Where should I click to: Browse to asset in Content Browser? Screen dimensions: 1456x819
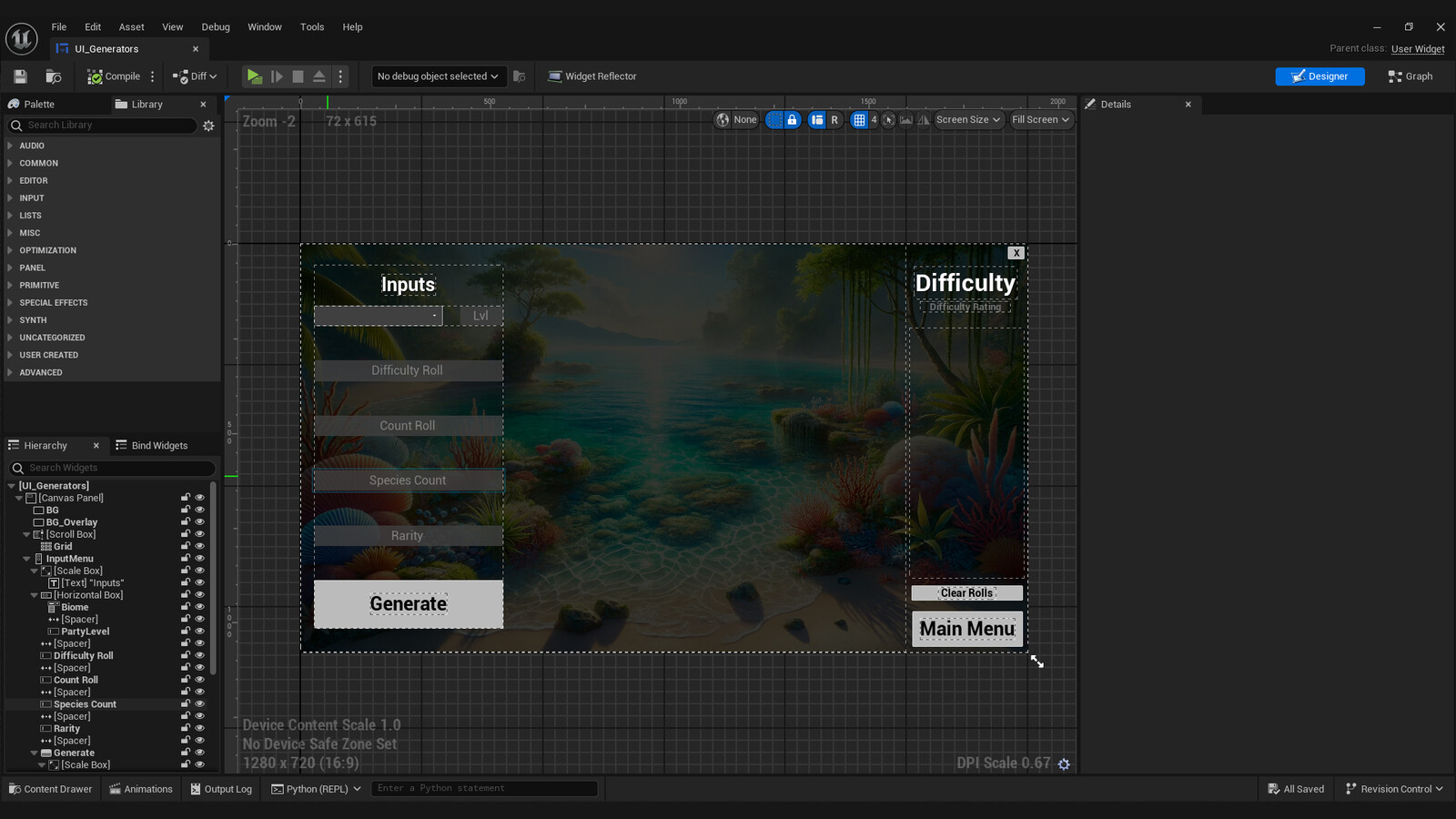[54, 76]
